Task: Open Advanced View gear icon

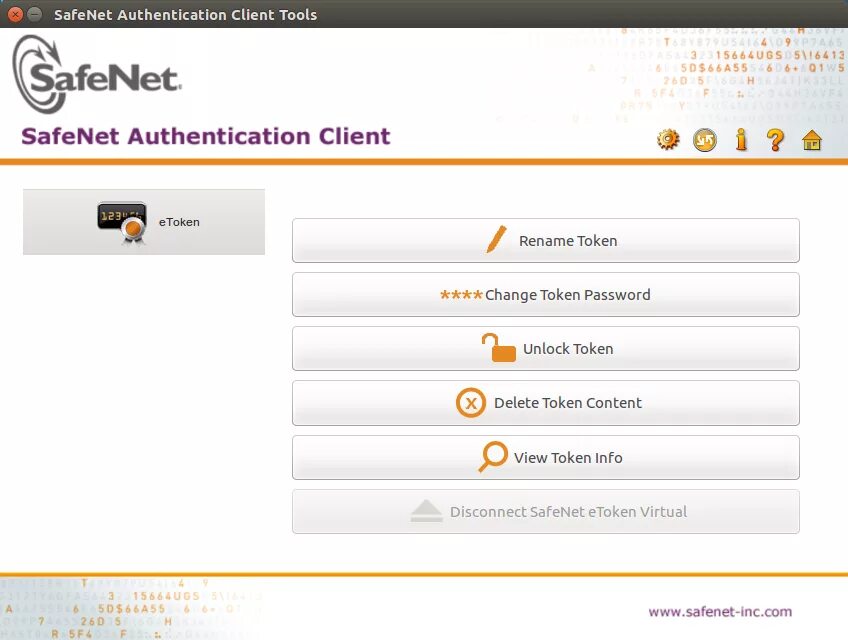Action: click(x=668, y=140)
